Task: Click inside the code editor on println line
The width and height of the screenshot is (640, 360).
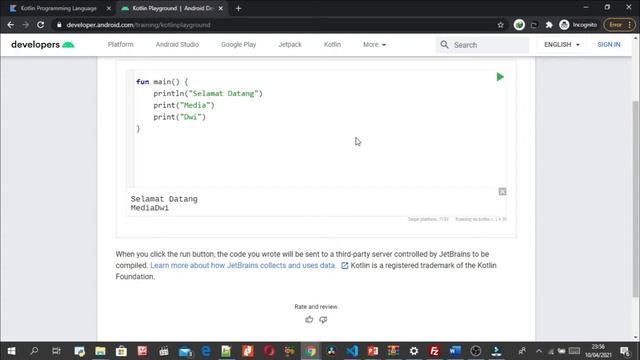Action: (x=208, y=93)
